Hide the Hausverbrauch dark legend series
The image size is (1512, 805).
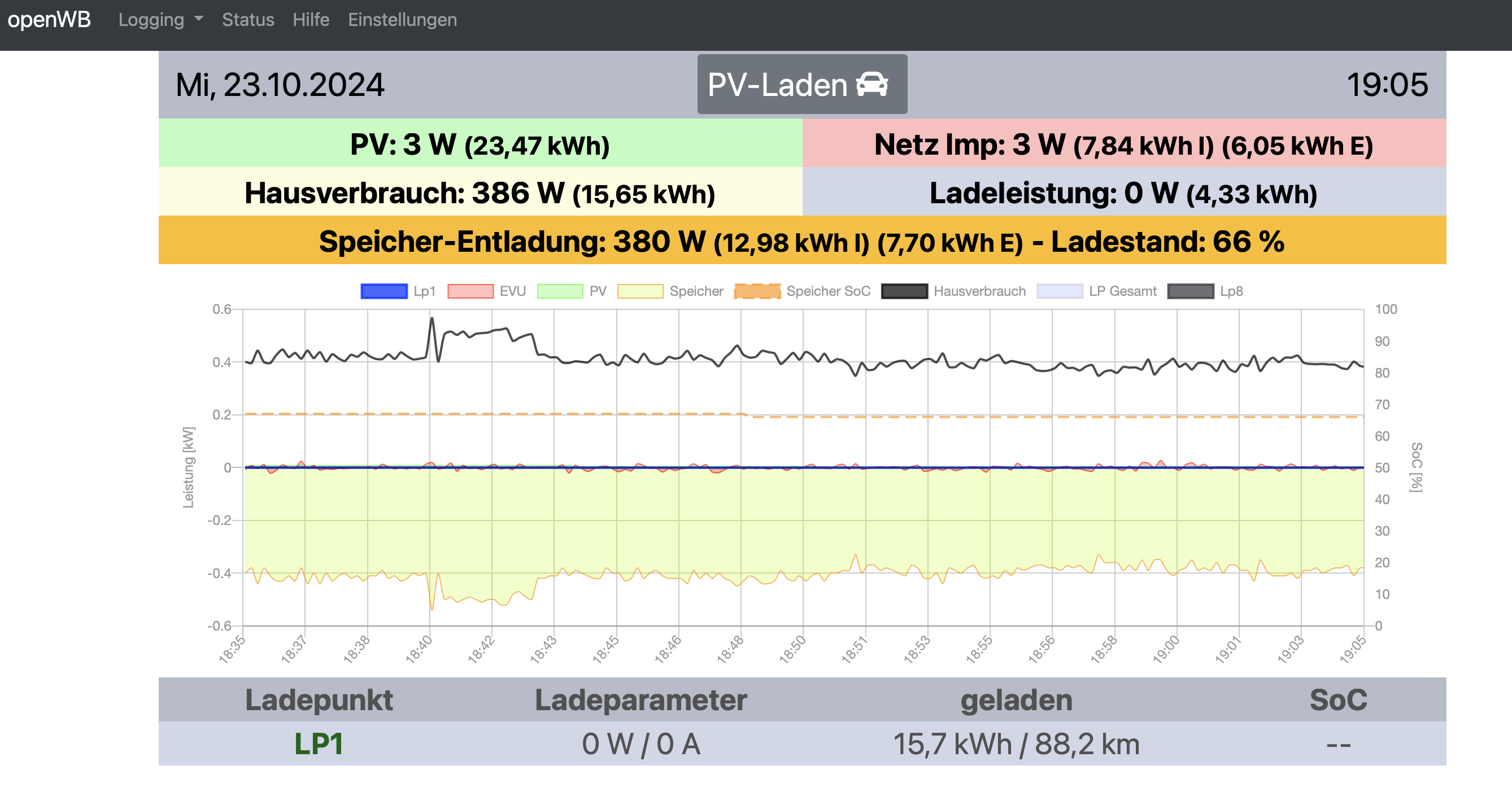[x=904, y=292]
